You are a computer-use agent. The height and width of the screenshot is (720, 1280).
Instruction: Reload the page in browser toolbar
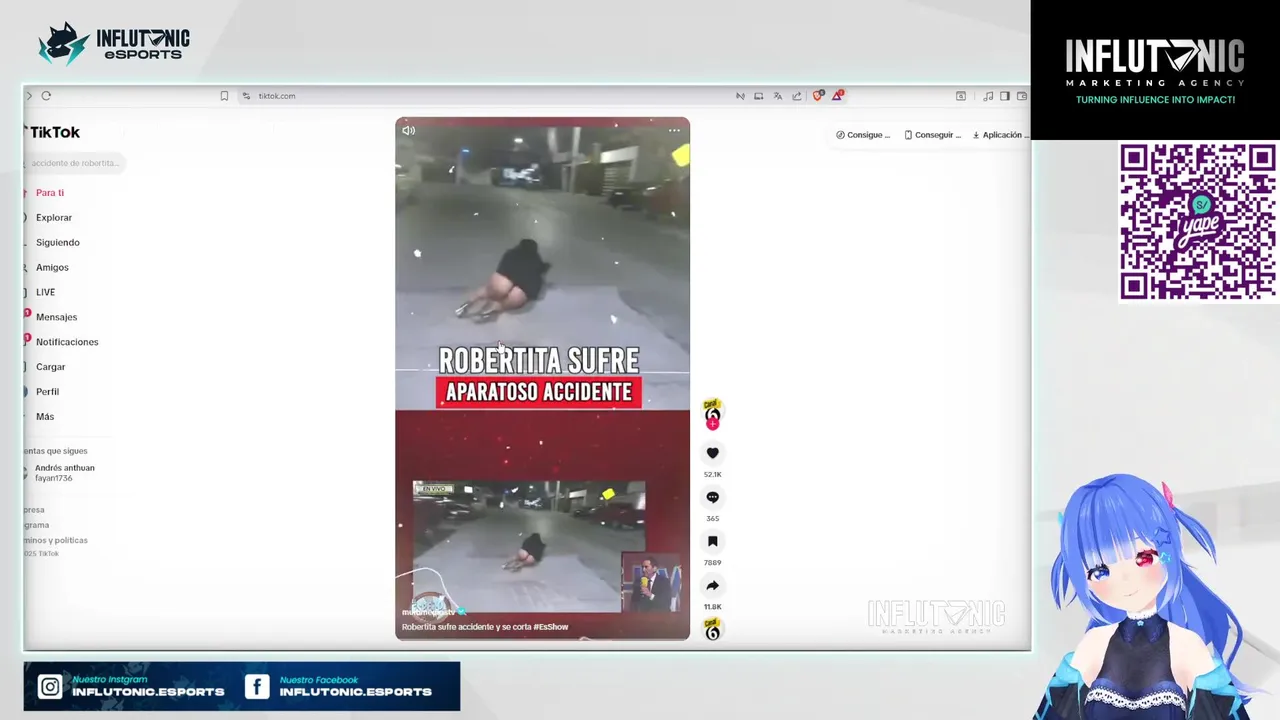click(46, 96)
